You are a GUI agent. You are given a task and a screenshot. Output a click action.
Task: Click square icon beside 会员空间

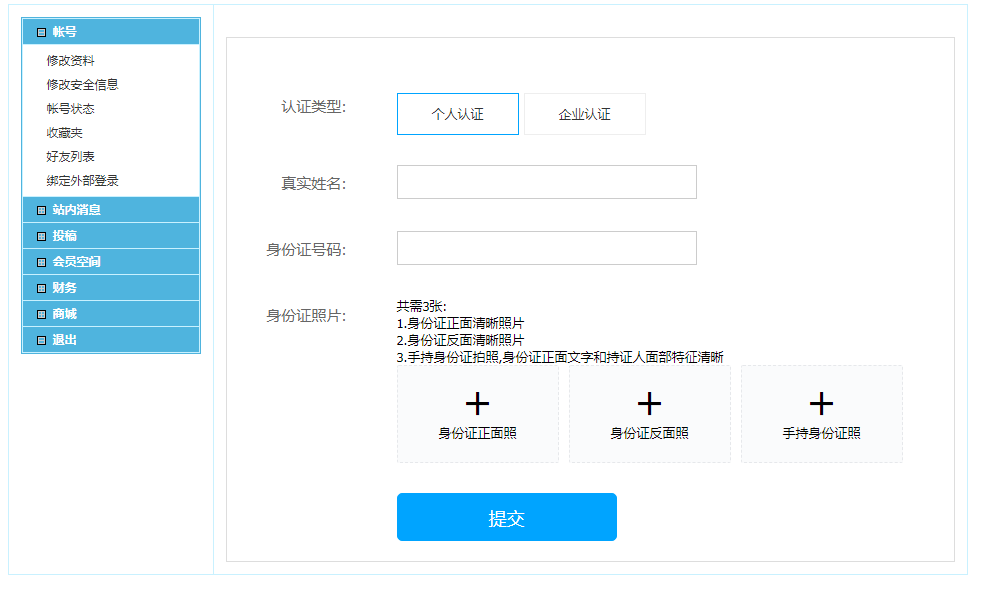coord(41,262)
